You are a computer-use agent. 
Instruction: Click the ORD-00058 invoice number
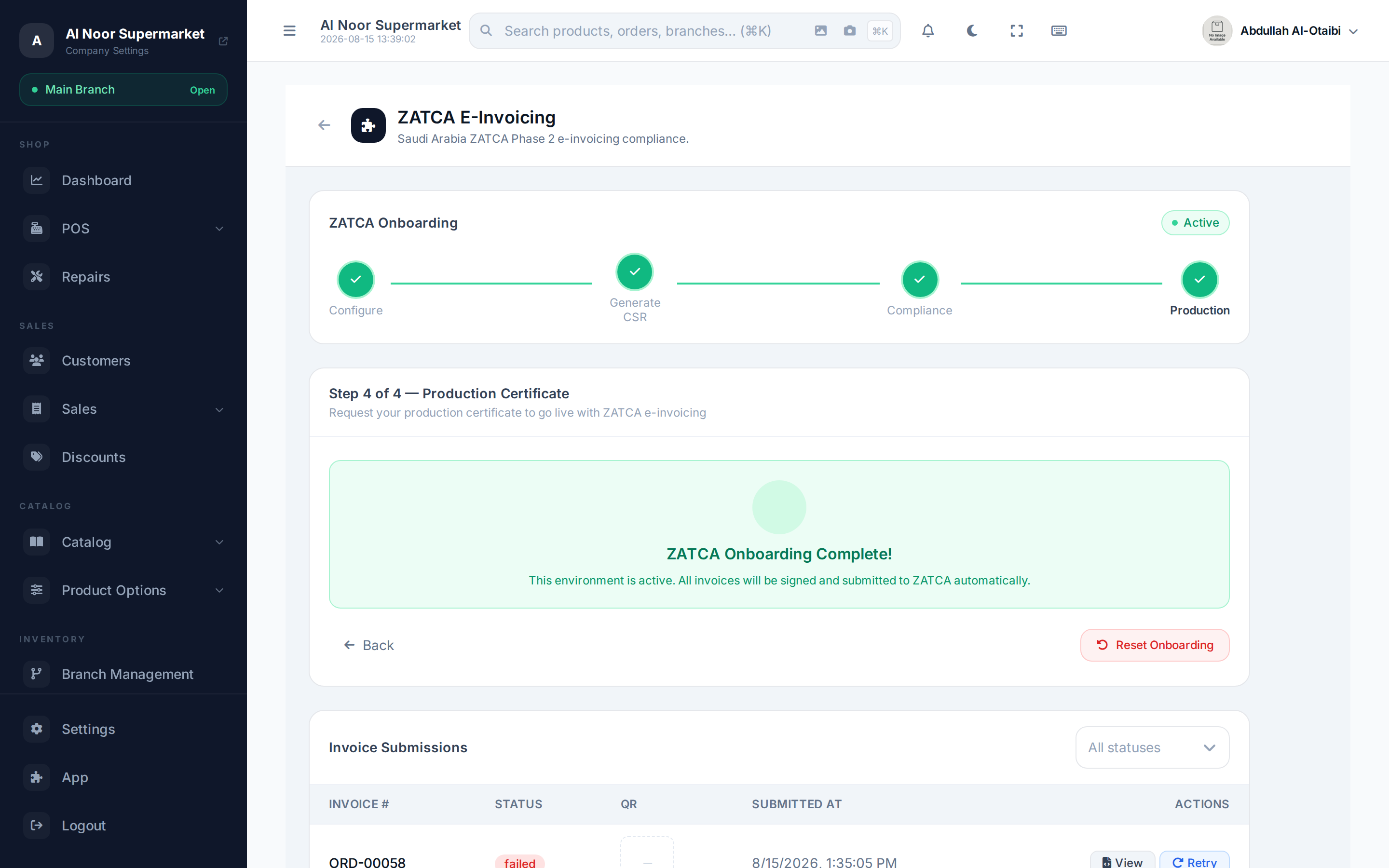(x=368, y=862)
